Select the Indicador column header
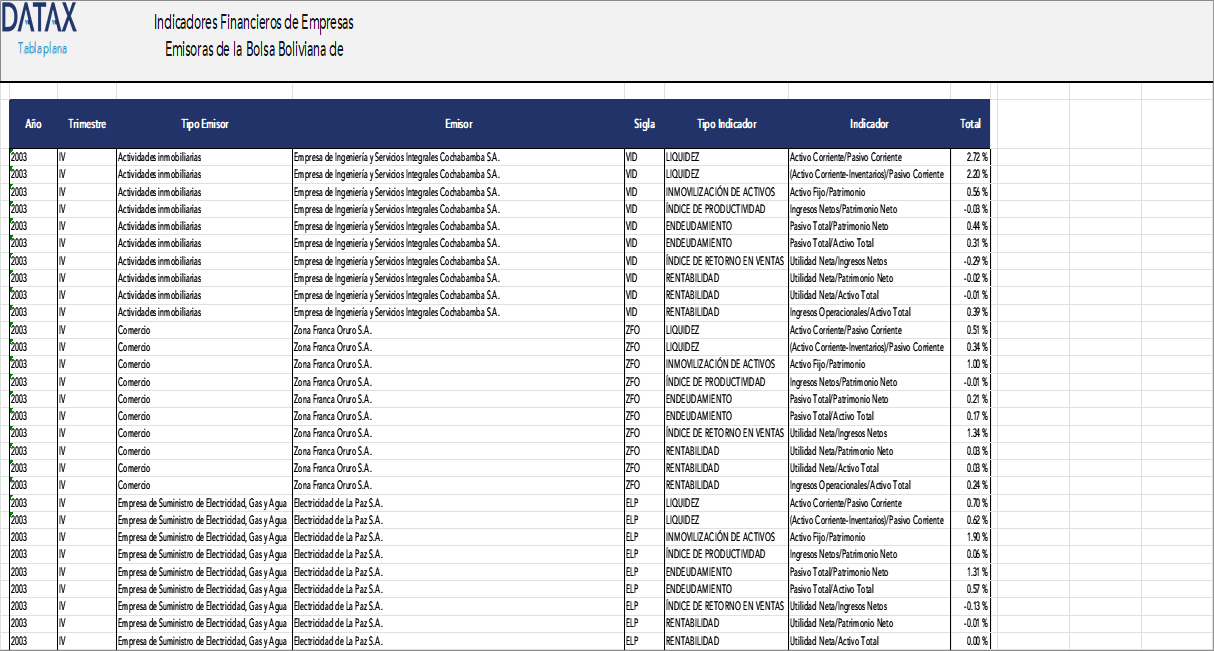The image size is (1214, 651). (869, 124)
